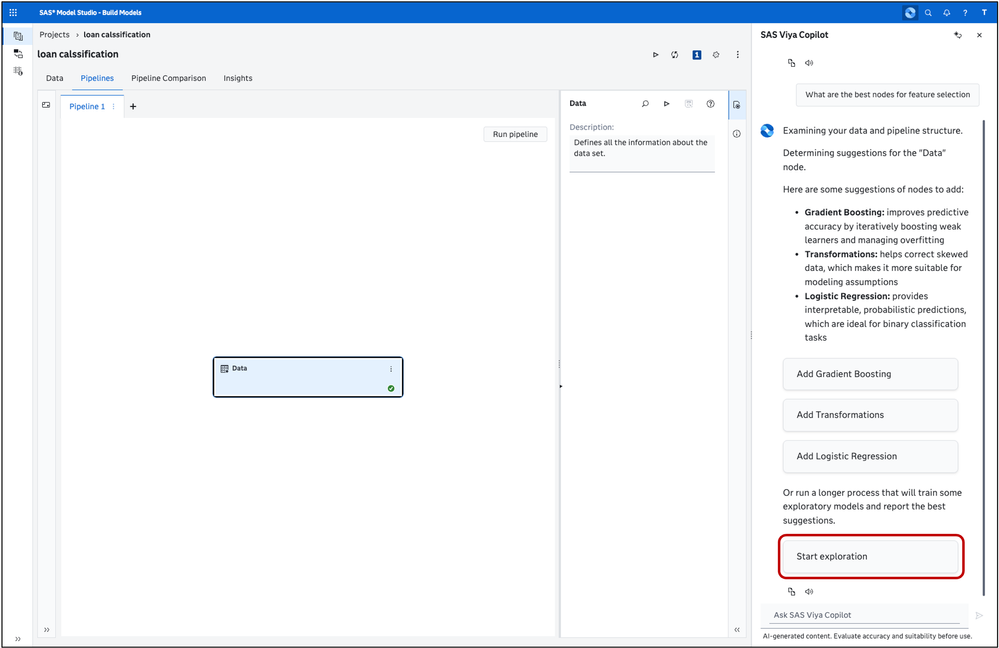Viewport: 999px width, 648px height.
Task: Select the Data node on the canvas
Action: click(x=308, y=377)
